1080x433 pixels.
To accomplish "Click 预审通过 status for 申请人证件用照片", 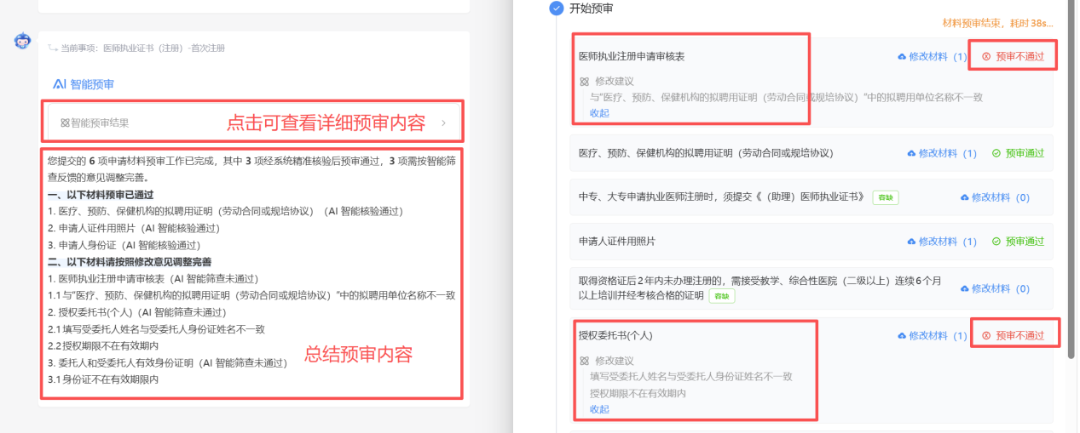I will (x=1018, y=242).
